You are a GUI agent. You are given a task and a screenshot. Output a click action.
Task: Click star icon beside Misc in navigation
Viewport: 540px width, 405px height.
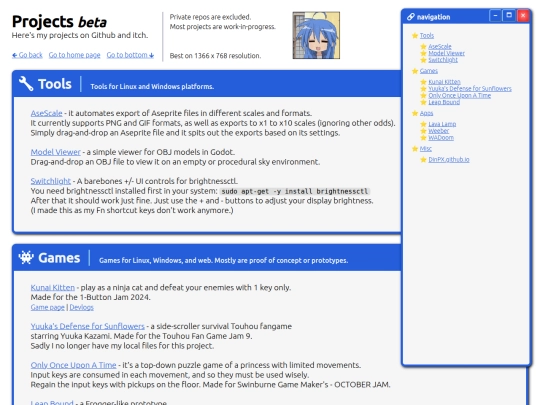[415, 149]
